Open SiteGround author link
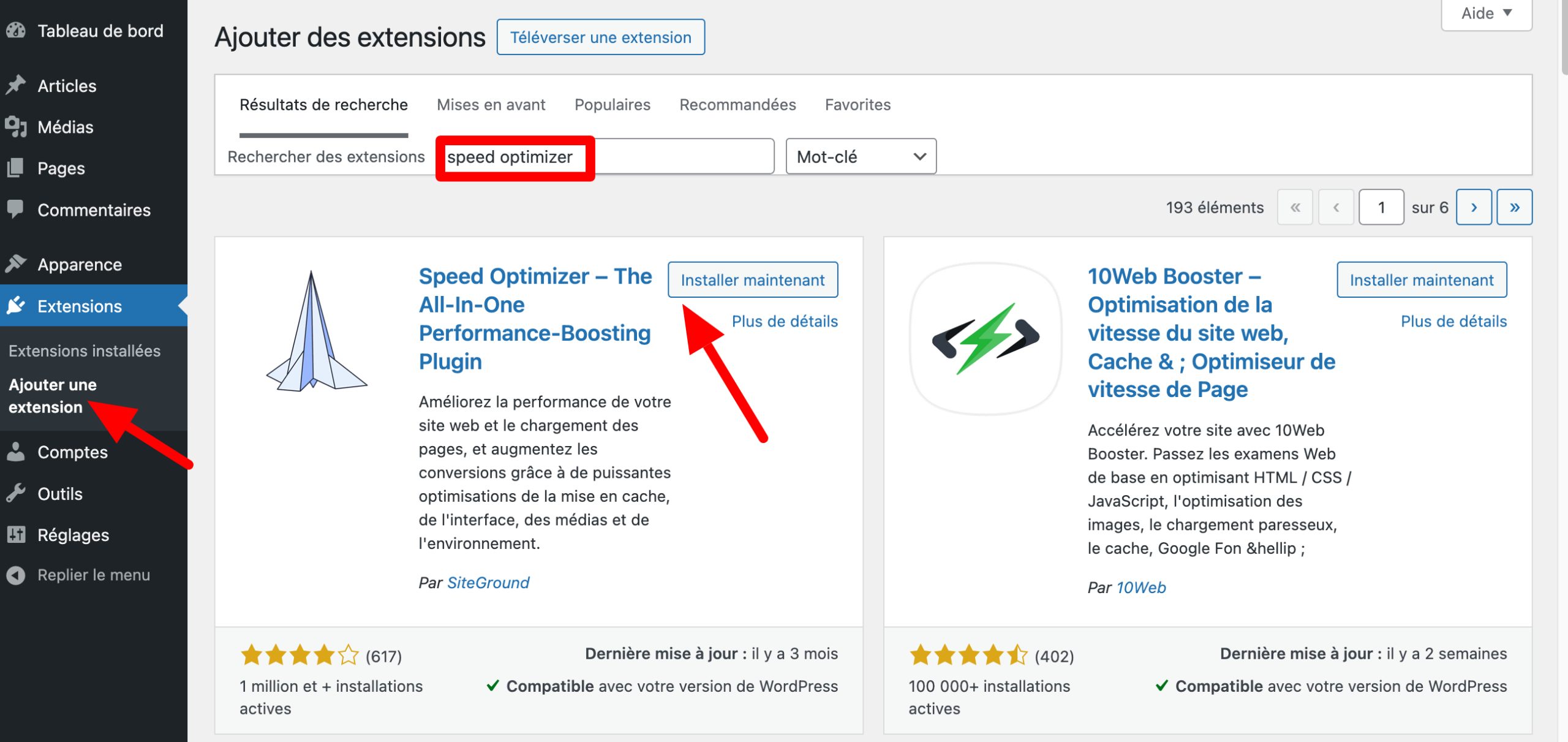Image resolution: width=1568 pixels, height=742 pixels. click(488, 583)
